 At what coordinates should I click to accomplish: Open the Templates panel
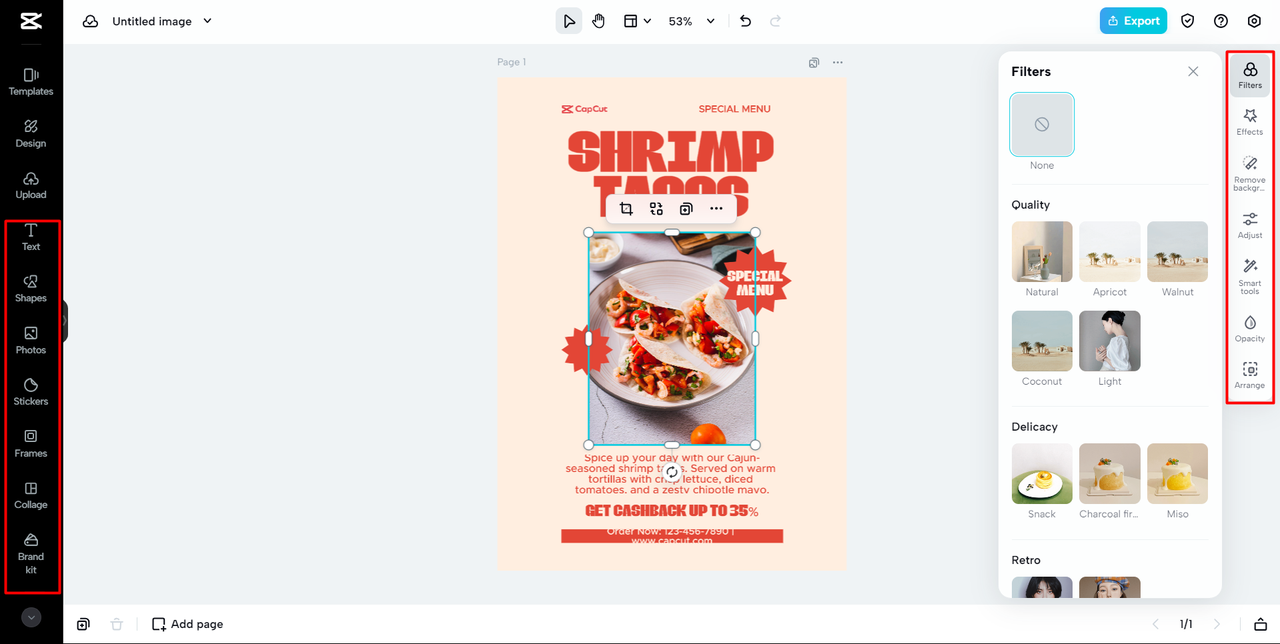[31, 82]
